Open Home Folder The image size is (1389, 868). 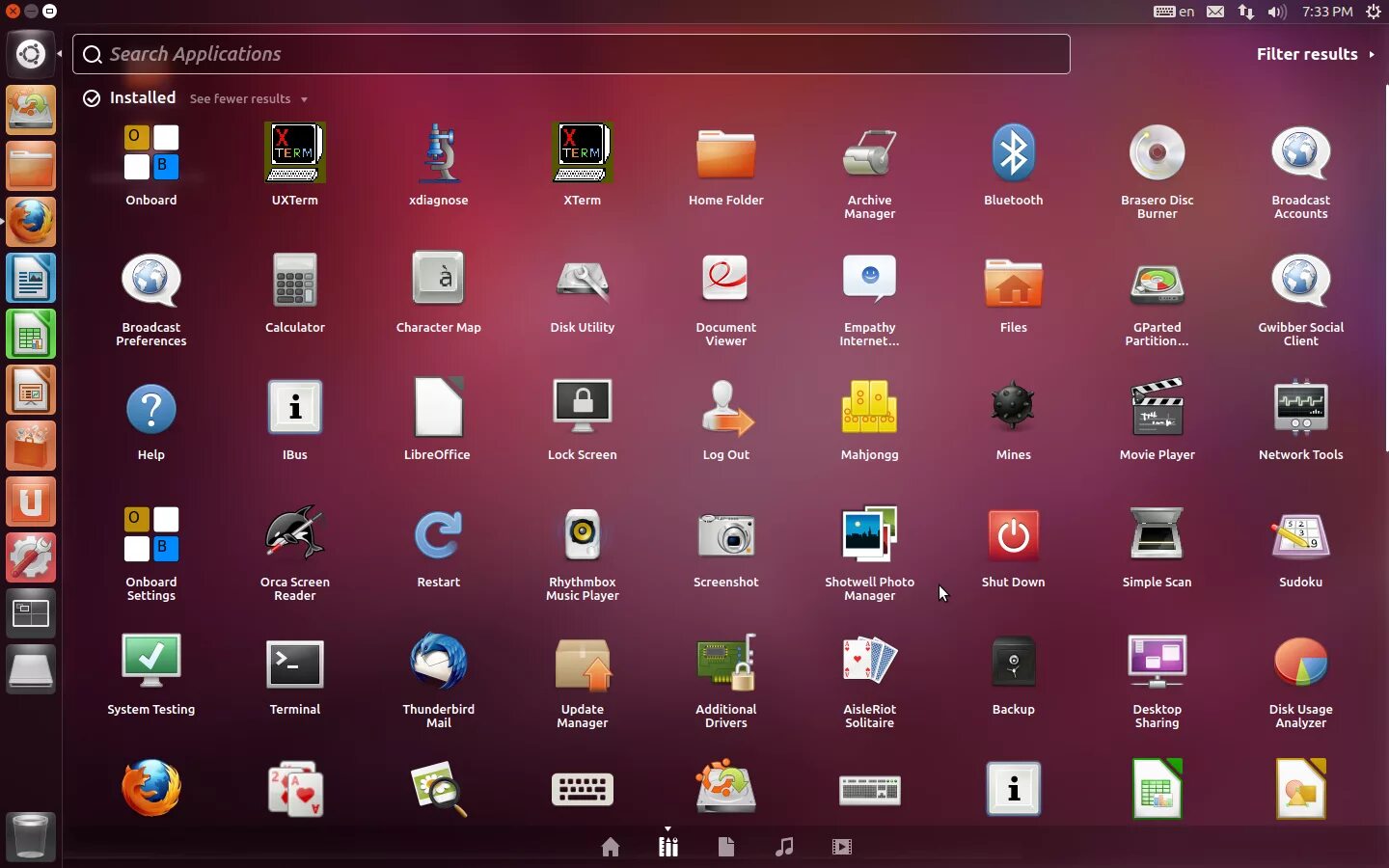(x=726, y=153)
